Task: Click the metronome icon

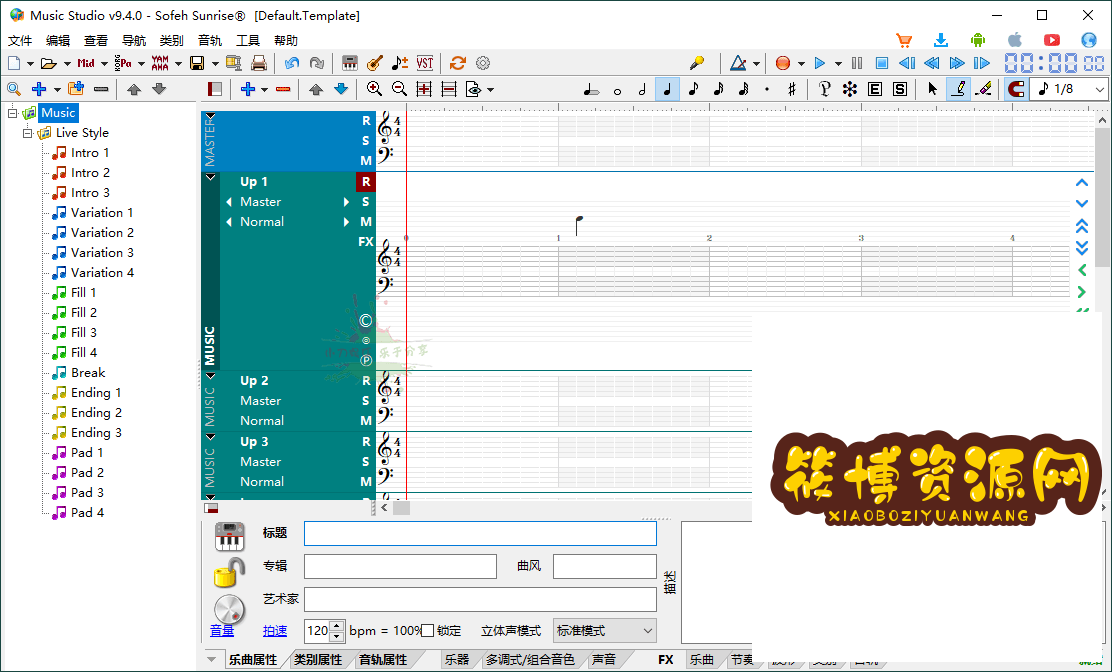Action: tap(738, 63)
